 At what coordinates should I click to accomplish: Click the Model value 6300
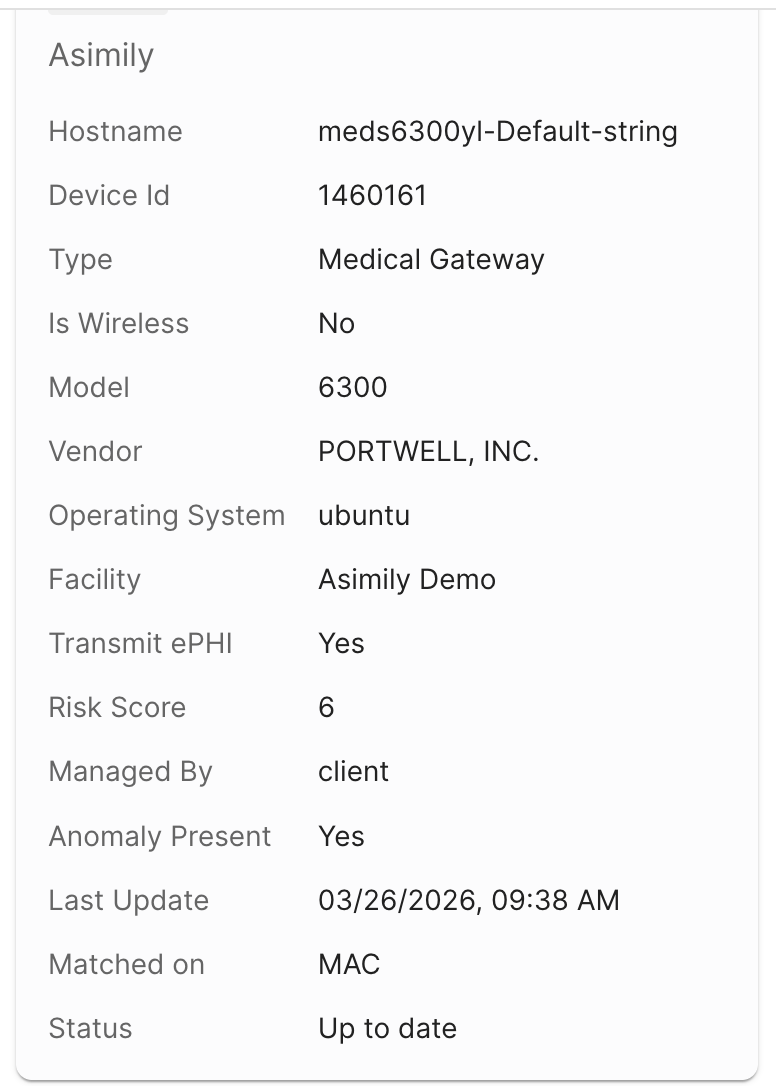(x=353, y=387)
